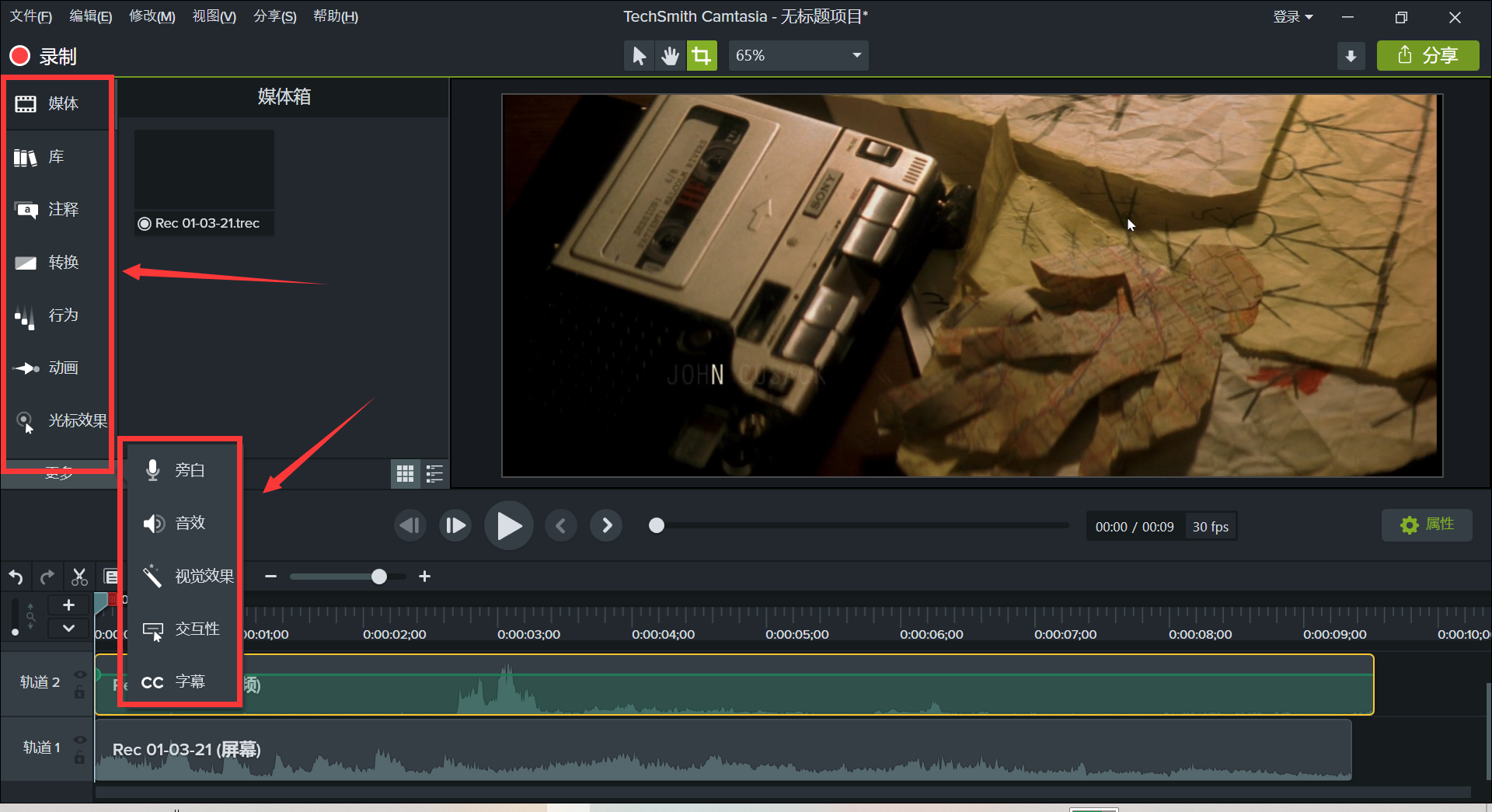Image resolution: width=1492 pixels, height=812 pixels.
Task: Zoom out timeline with the minus button
Action: coord(270,577)
